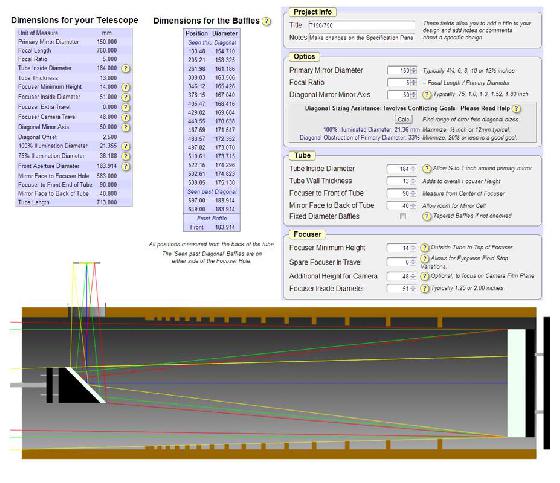This screenshot has height=483, width=560.
Task: Click help icon next to Tube Inside Diameter 184.000
Action: pos(125,68)
